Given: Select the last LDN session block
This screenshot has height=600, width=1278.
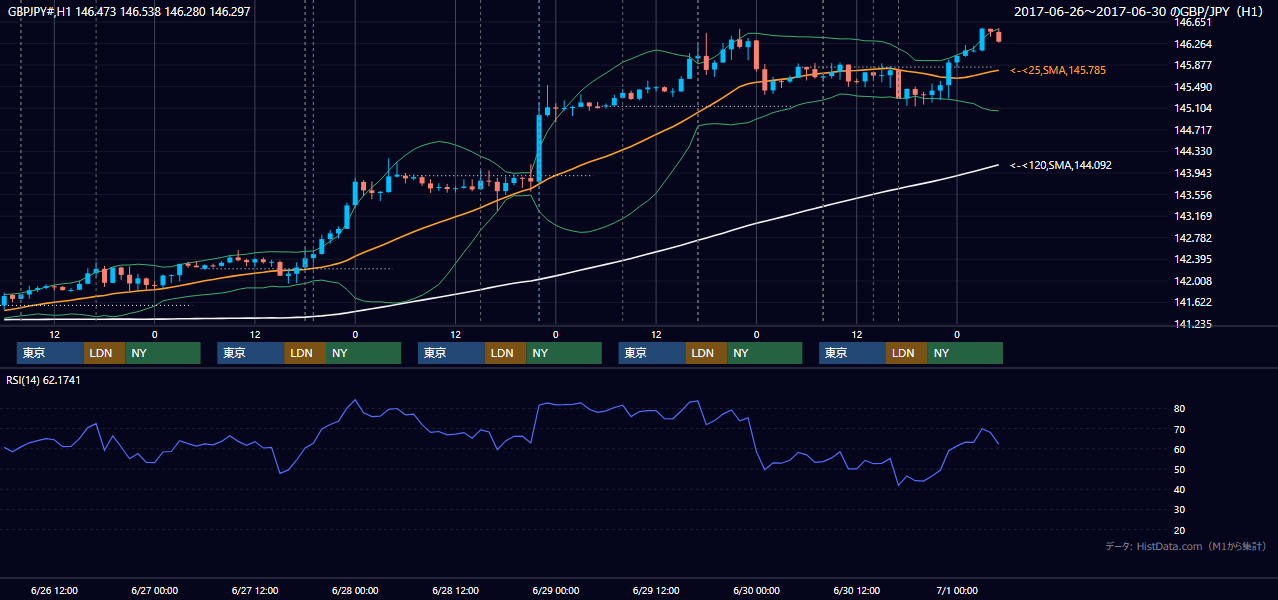Looking at the screenshot, I should tap(906, 353).
